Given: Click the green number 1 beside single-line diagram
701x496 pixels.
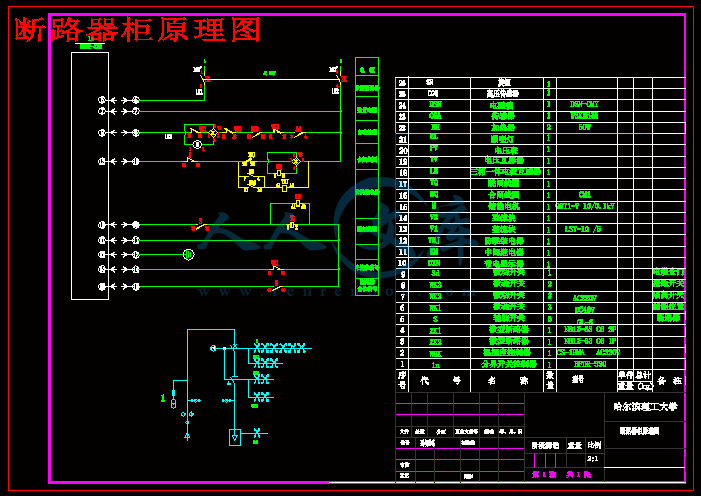Looking at the screenshot, I should 163,398.
